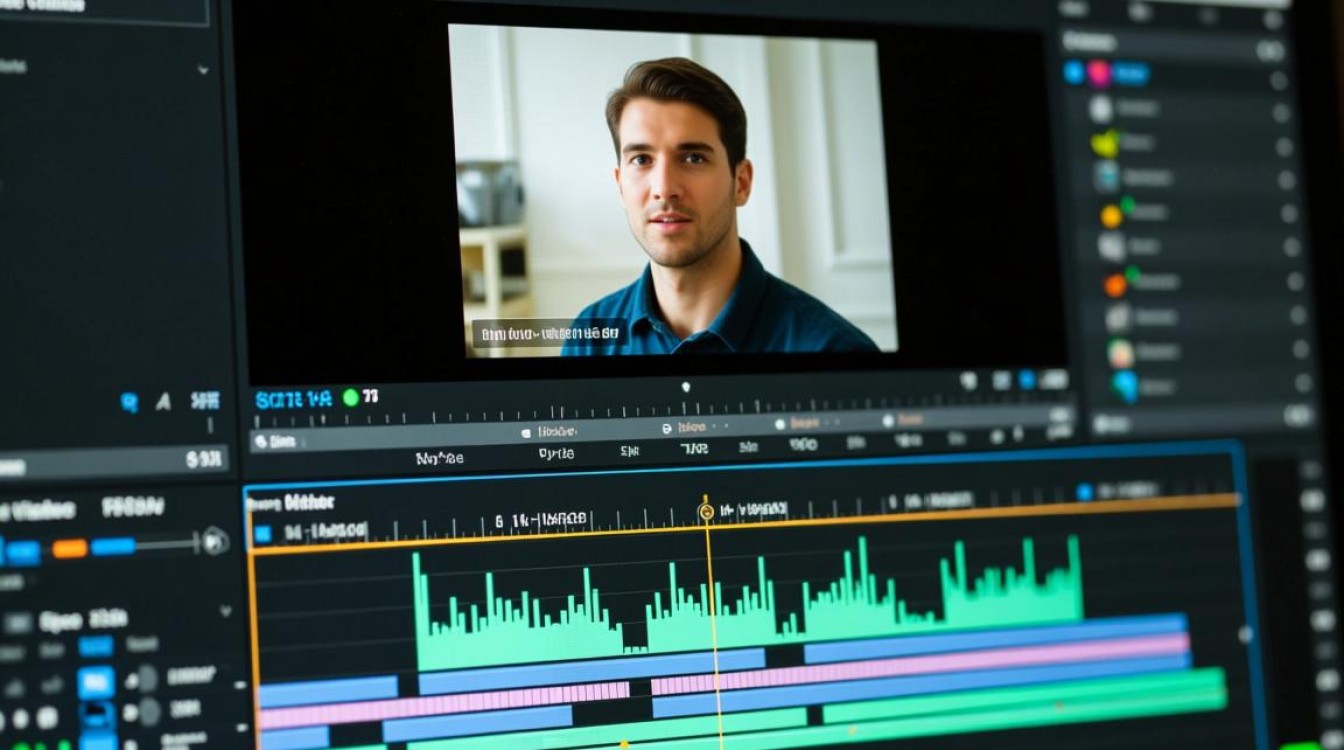The width and height of the screenshot is (1344, 750).
Task: Select the green audio waveform clip in the timeline
Action: point(748,602)
